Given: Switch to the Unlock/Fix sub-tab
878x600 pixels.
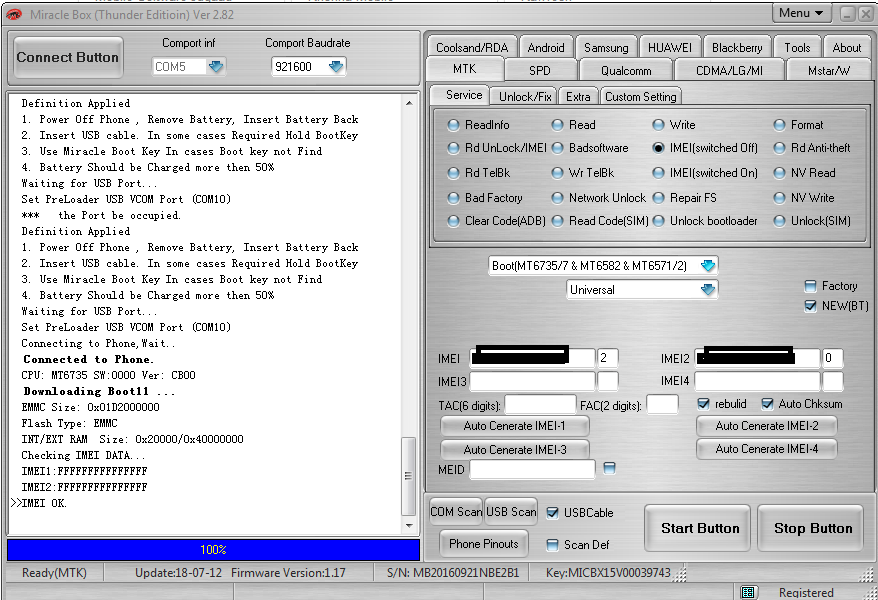Looking at the screenshot, I should (x=525, y=96).
